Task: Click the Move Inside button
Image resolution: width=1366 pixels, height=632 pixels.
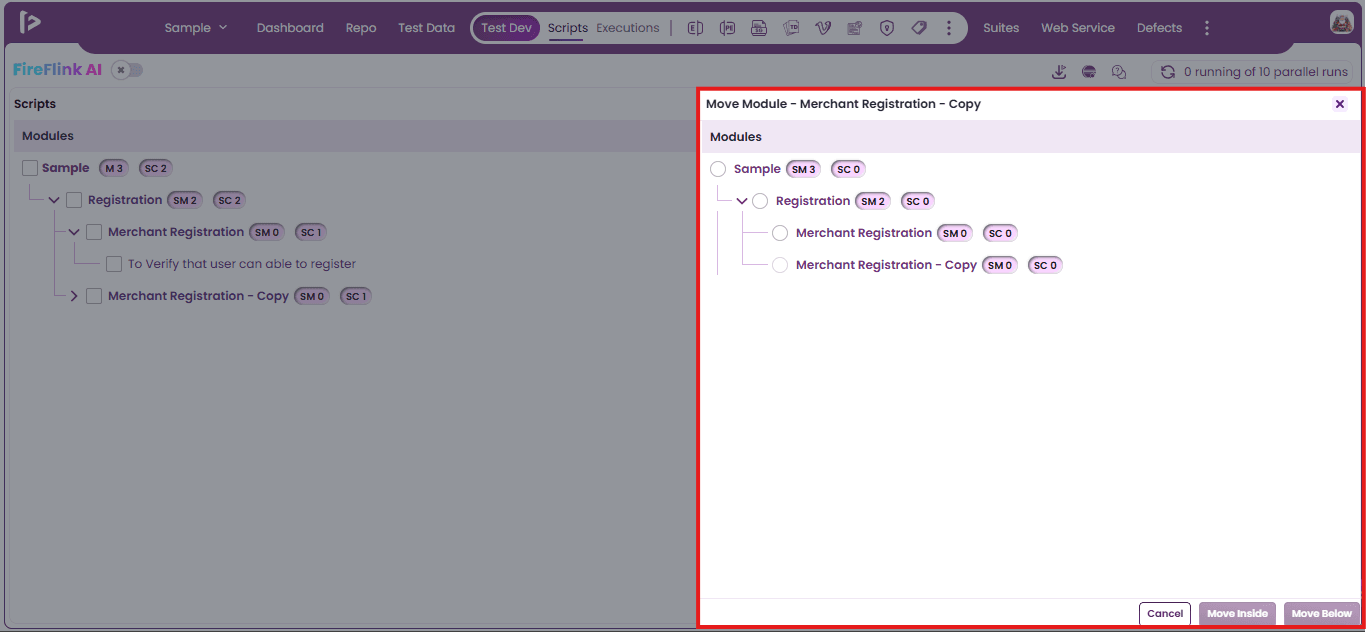Action: [1237, 614]
